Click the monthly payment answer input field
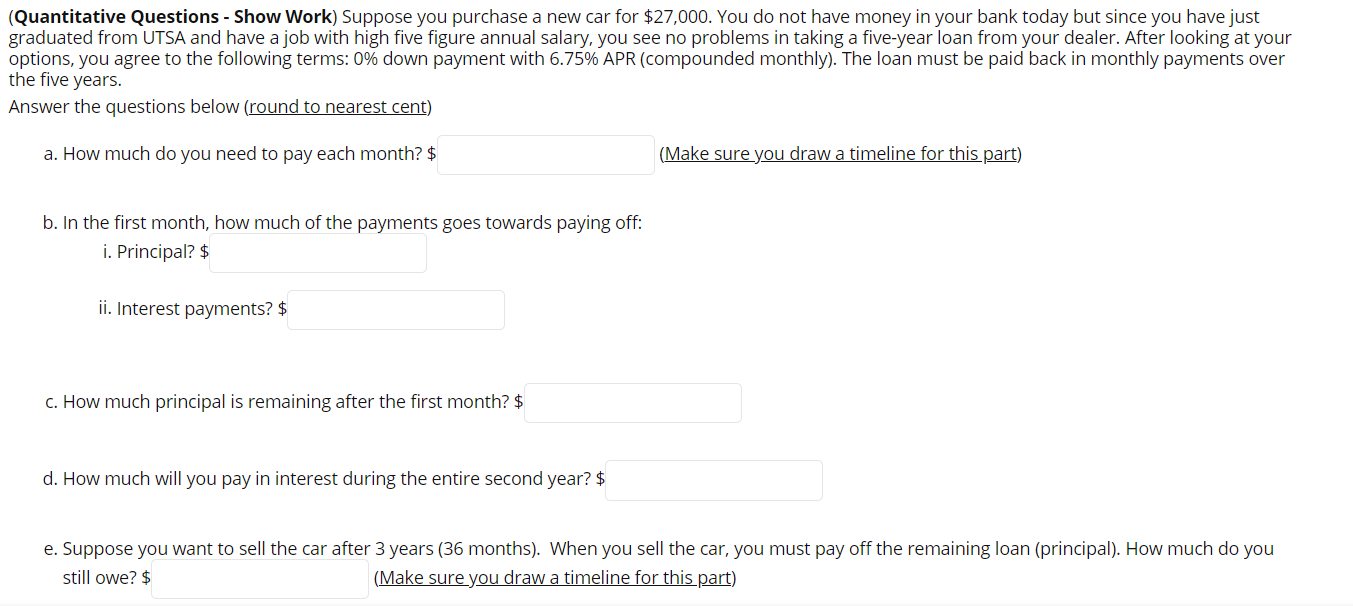 [545, 154]
